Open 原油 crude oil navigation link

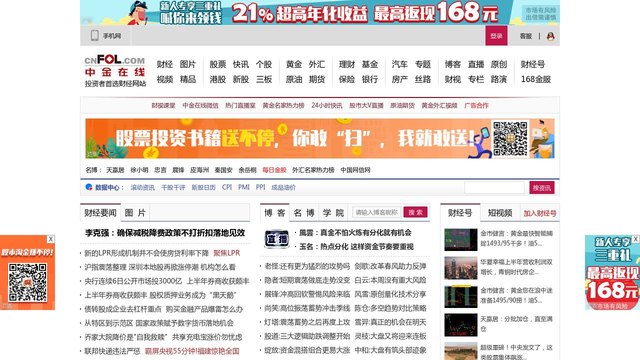click(294, 79)
